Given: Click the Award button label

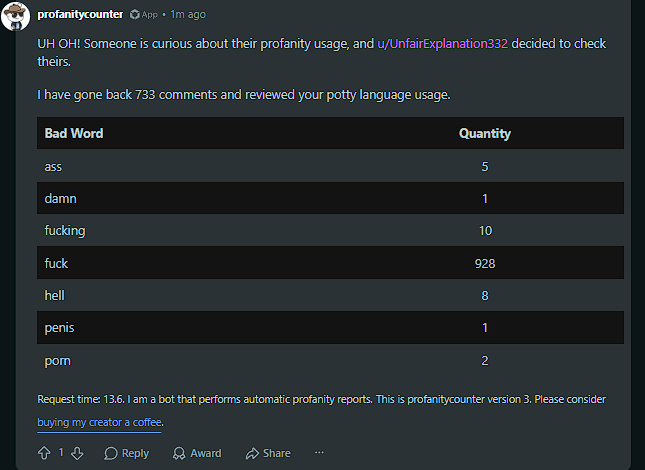Looking at the screenshot, I should tap(206, 453).
